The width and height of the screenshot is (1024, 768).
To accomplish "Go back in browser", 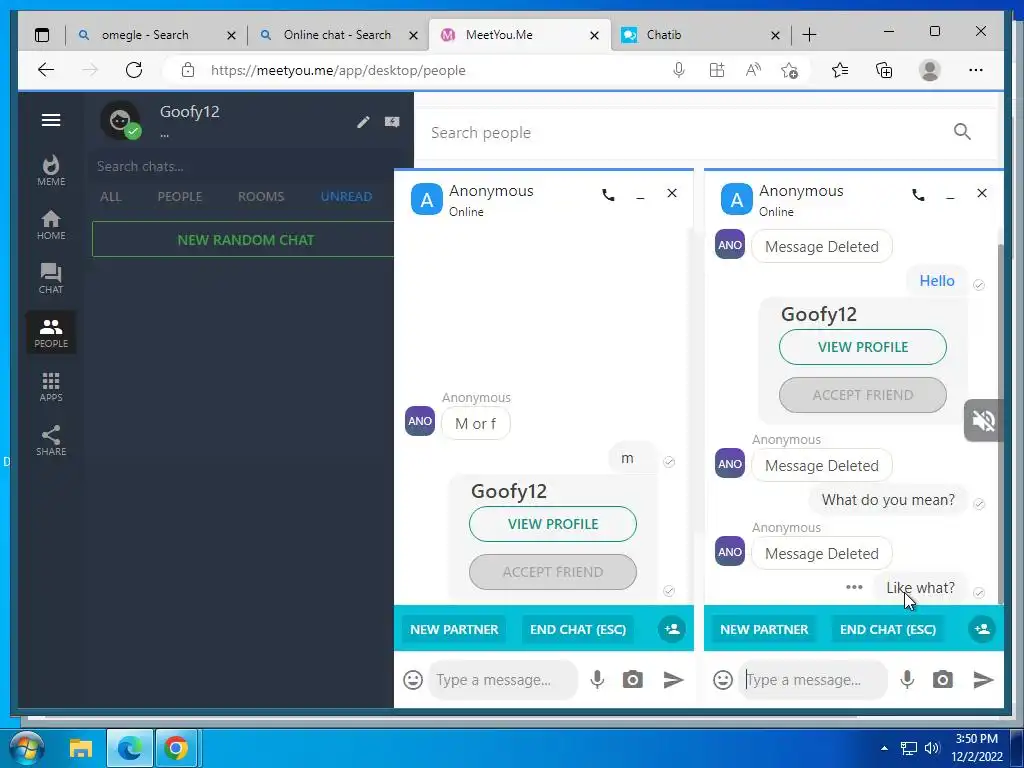I will [x=46, y=70].
